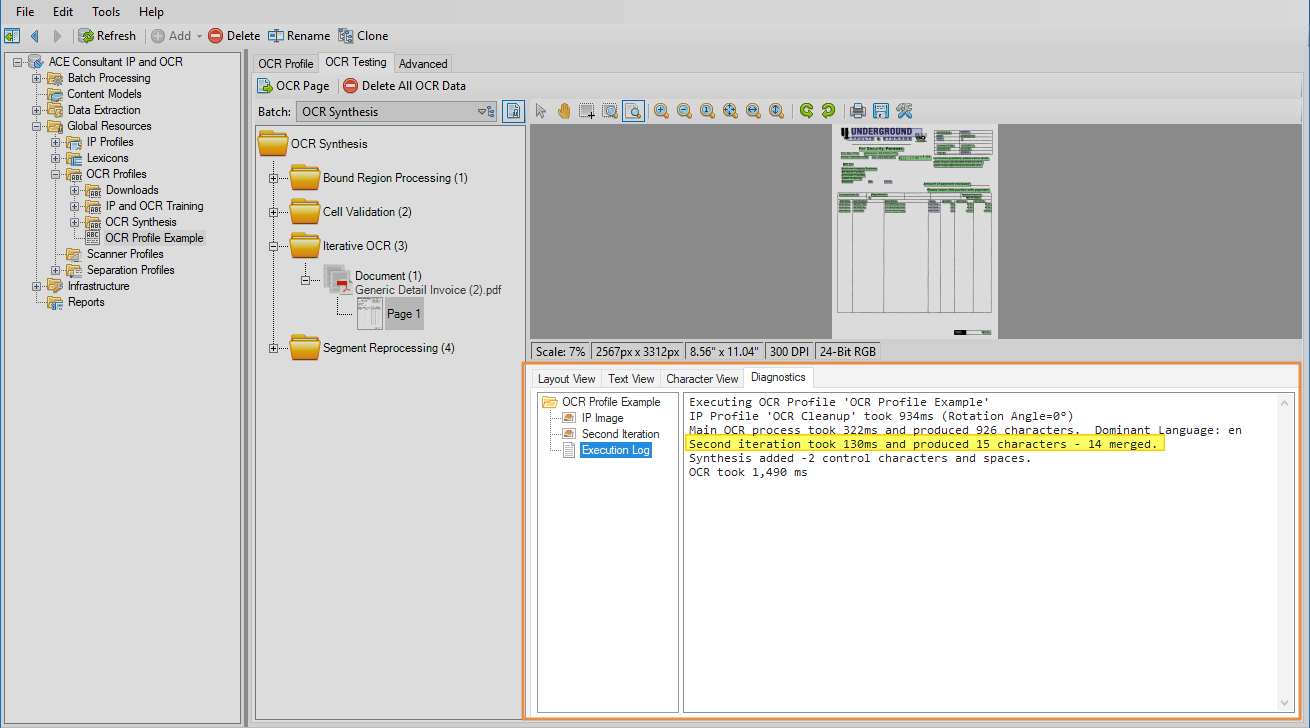Save the image with the floppy disk icon
The height and width of the screenshot is (728, 1310).
(880, 111)
